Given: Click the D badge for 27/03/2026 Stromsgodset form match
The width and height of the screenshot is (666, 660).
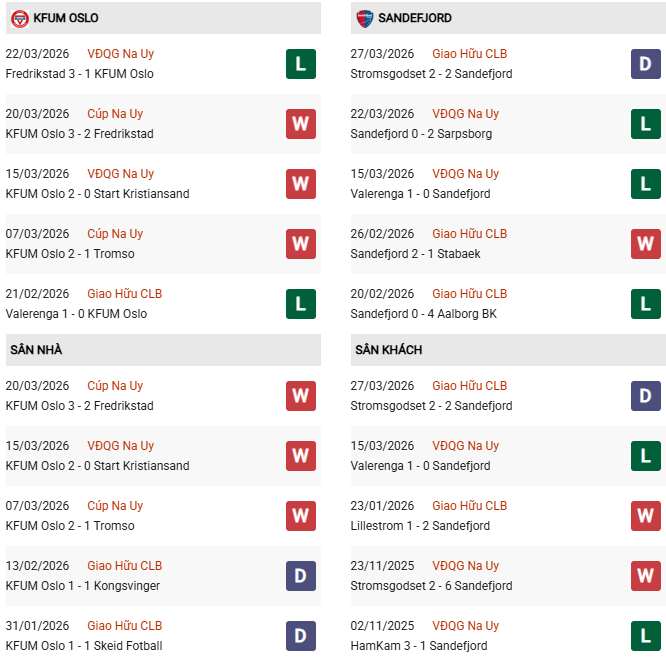Looking at the screenshot, I should tap(646, 65).
